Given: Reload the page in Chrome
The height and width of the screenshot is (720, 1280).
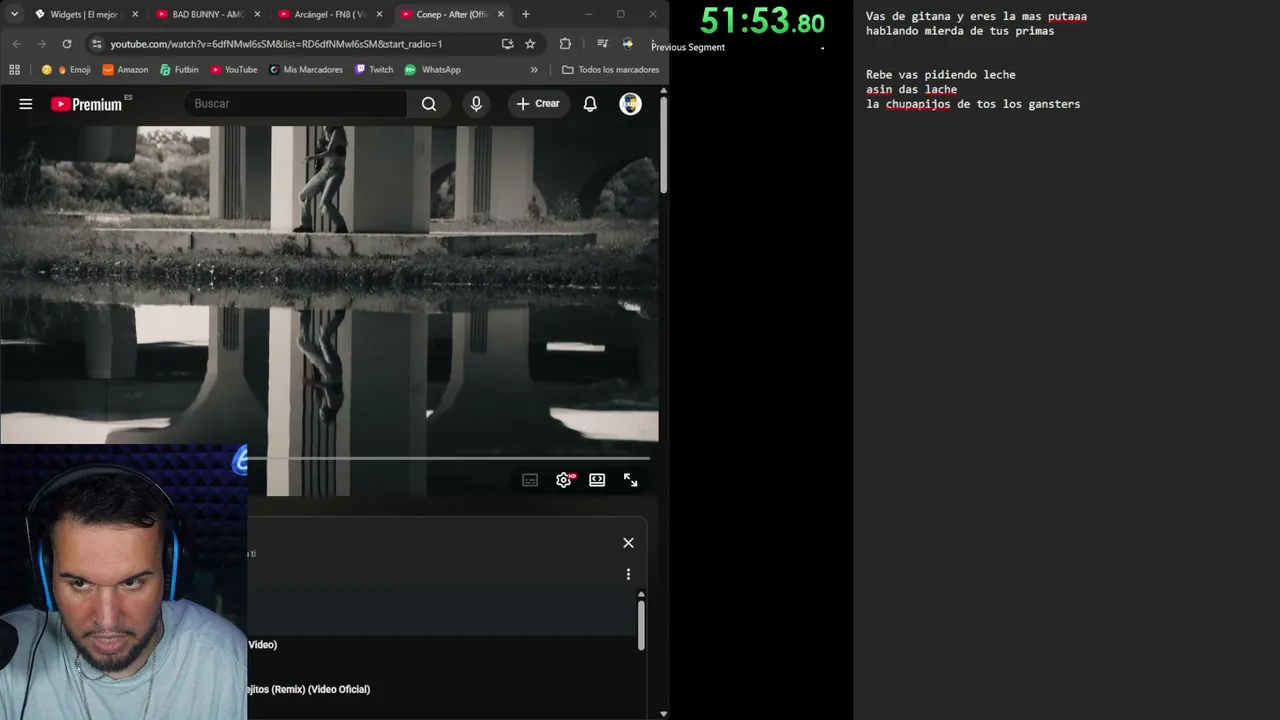Looking at the screenshot, I should coord(67,44).
